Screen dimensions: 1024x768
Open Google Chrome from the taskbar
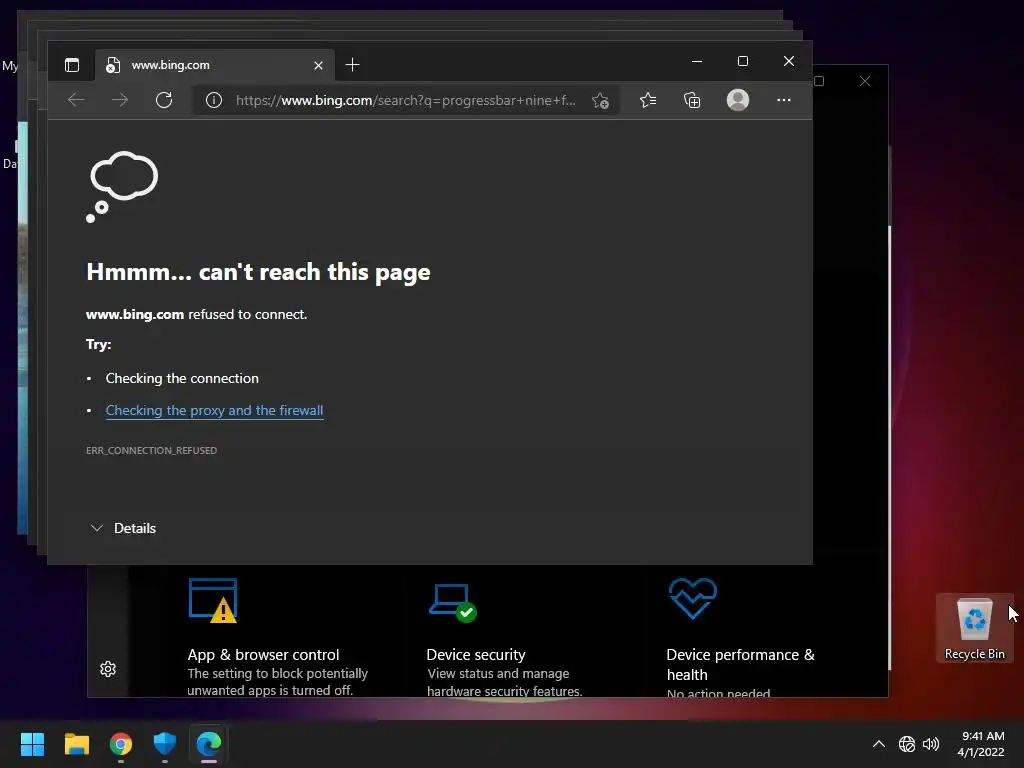click(121, 744)
